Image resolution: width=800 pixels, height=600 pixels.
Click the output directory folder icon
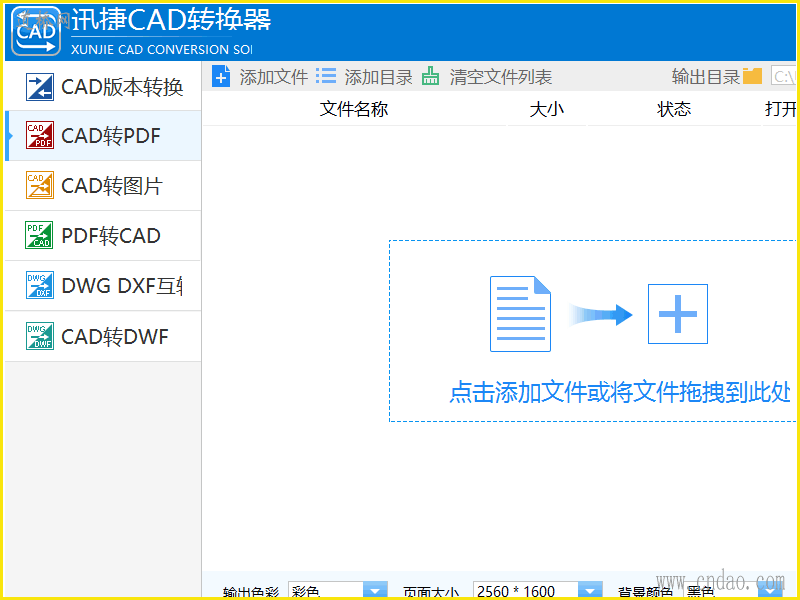tap(753, 76)
